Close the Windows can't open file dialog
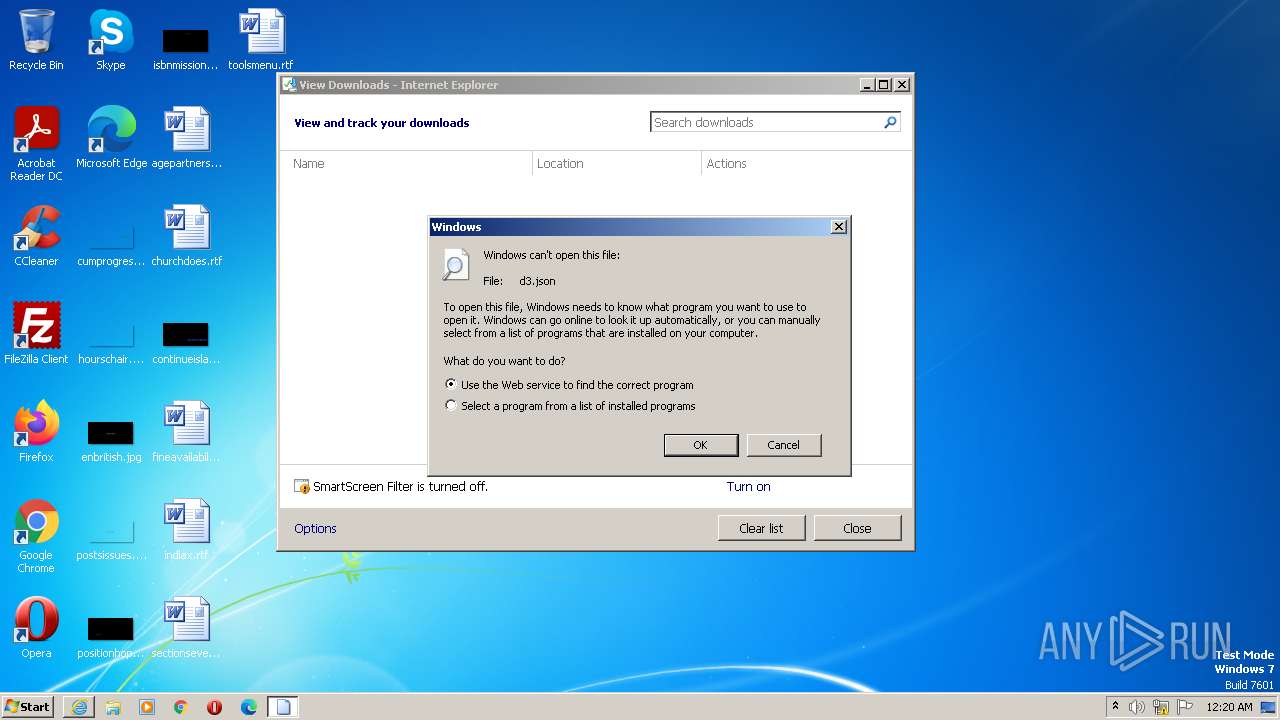This screenshot has width=1280, height=720. tap(839, 227)
